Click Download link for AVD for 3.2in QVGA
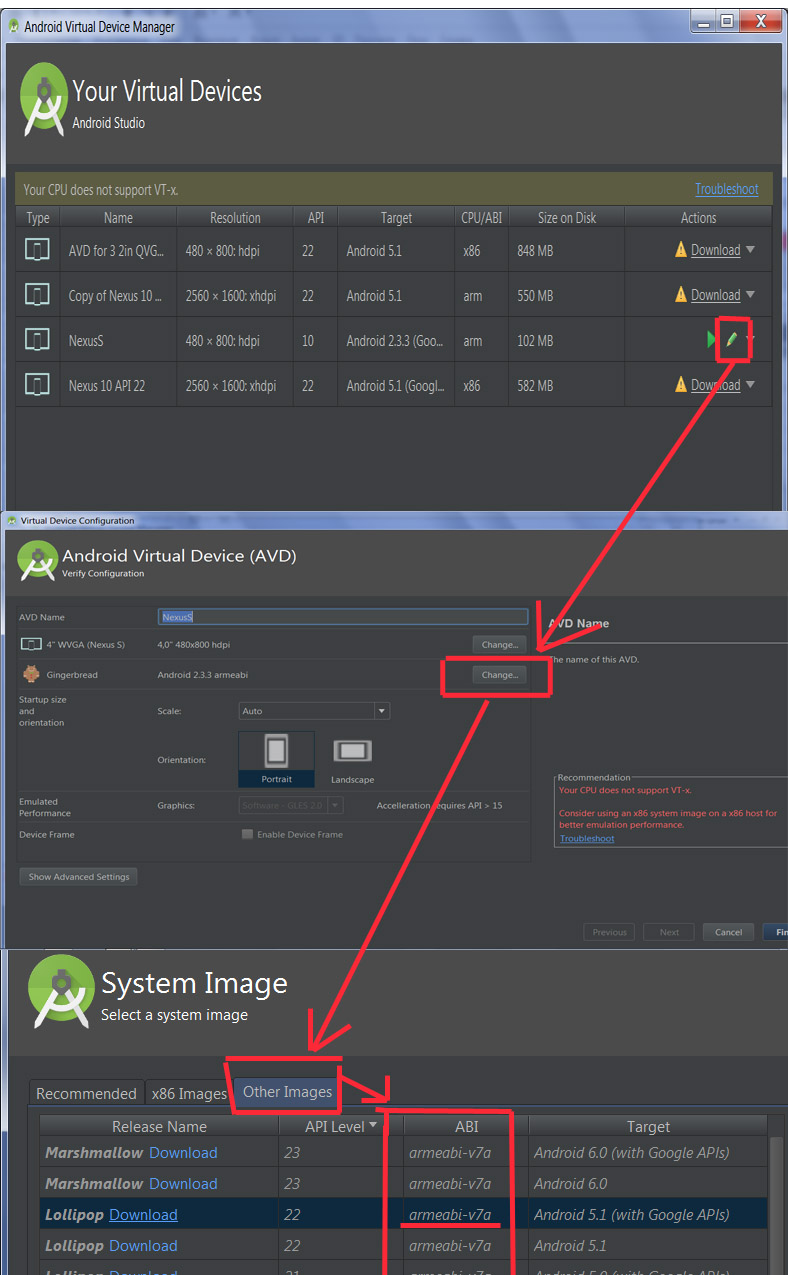 click(x=715, y=250)
